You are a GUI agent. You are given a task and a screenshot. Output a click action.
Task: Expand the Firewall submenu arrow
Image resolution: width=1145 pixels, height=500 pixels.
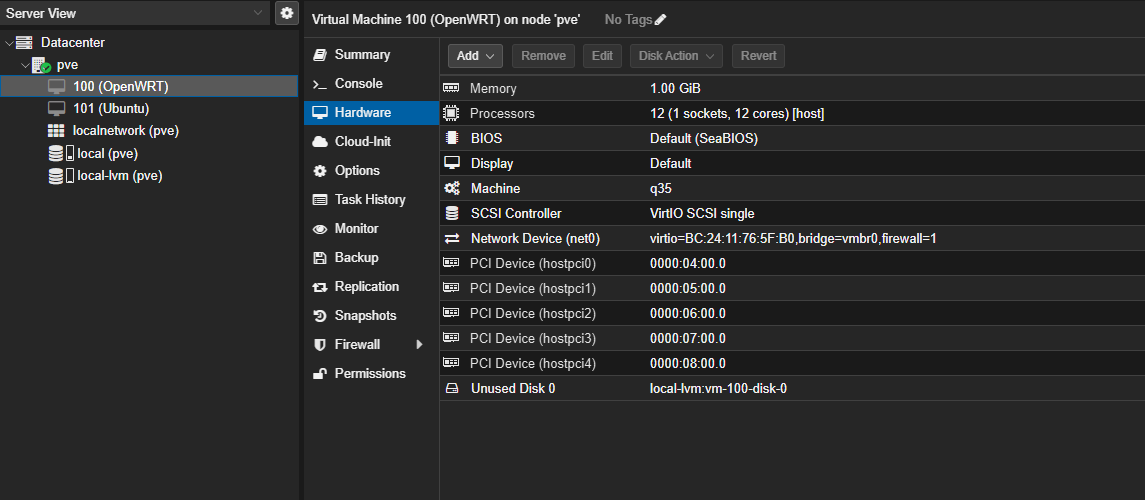click(420, 345)
